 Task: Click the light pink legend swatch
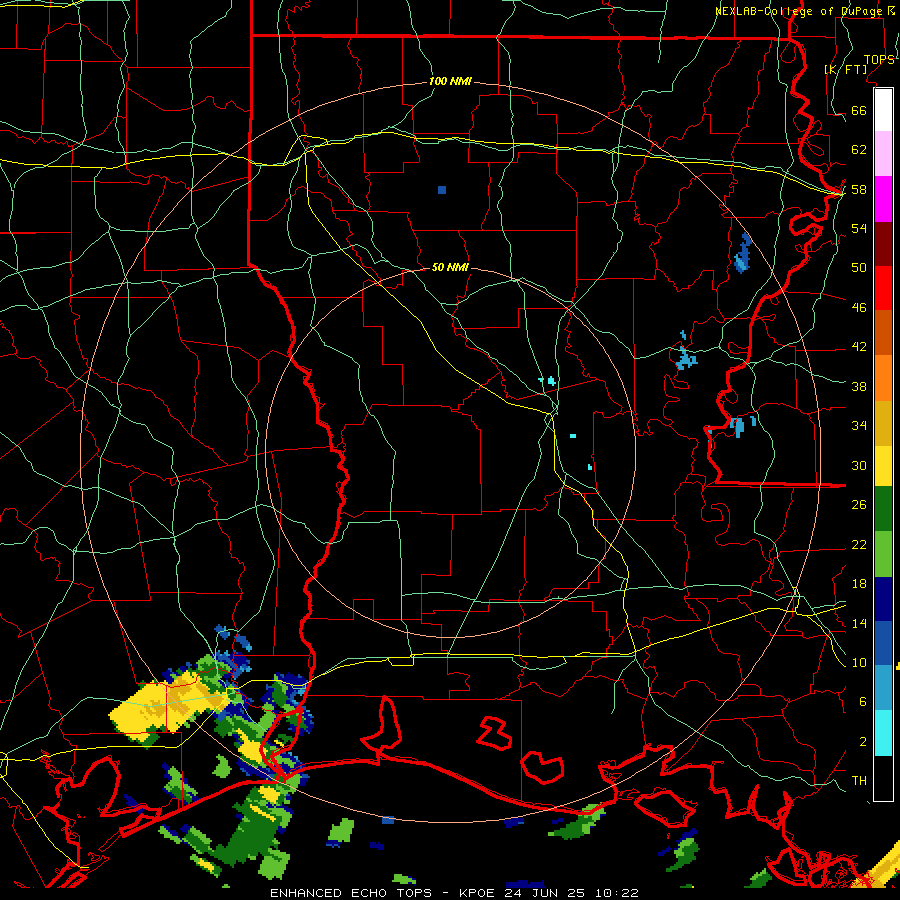click(883, 153)
